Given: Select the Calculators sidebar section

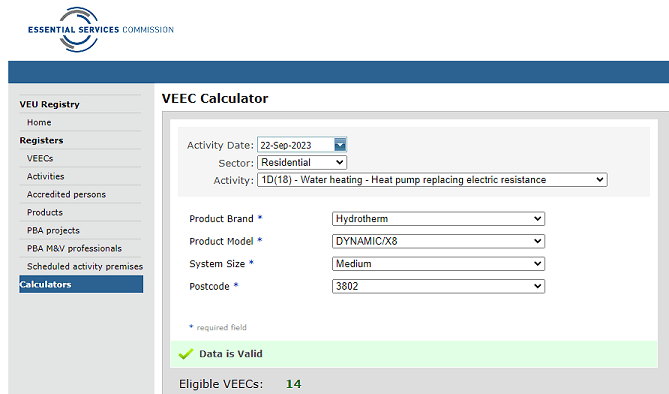Looking at the screenshot, I should pos(81,284).
